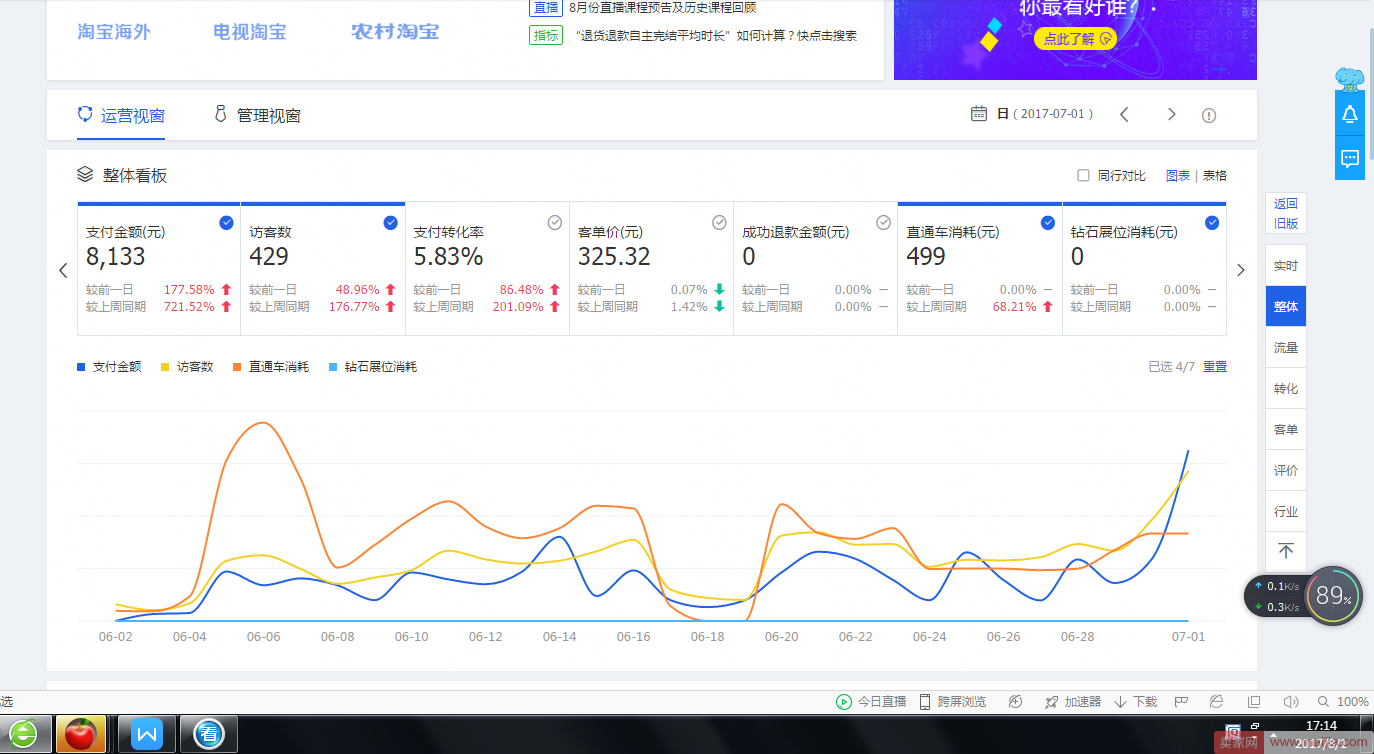Open the 运营视窗 tab
Image resolution: width=1374 pixels, height=754 pixels.
tap(121, 115)
